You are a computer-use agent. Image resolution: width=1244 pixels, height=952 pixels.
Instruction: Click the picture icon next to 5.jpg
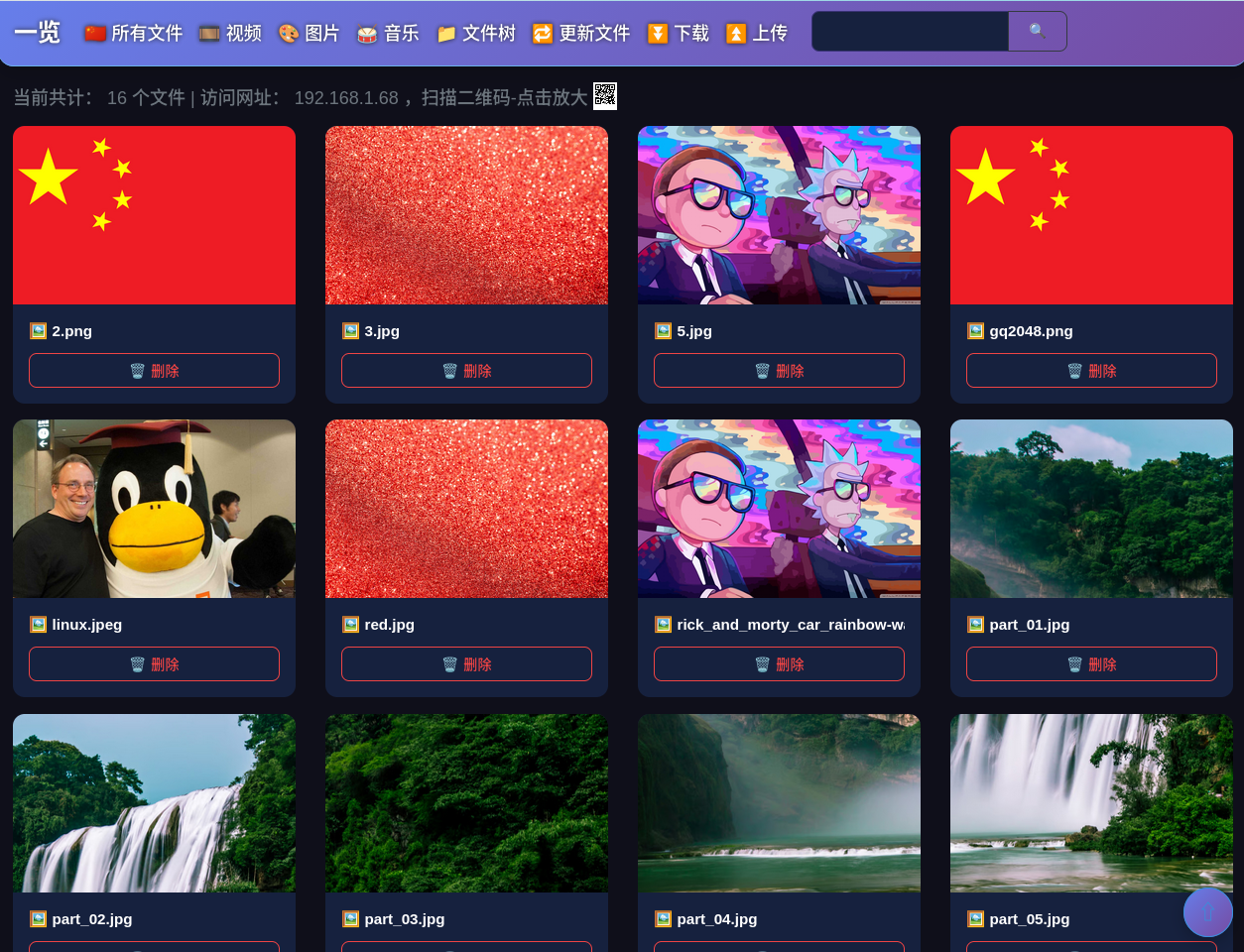pos(663,331)
